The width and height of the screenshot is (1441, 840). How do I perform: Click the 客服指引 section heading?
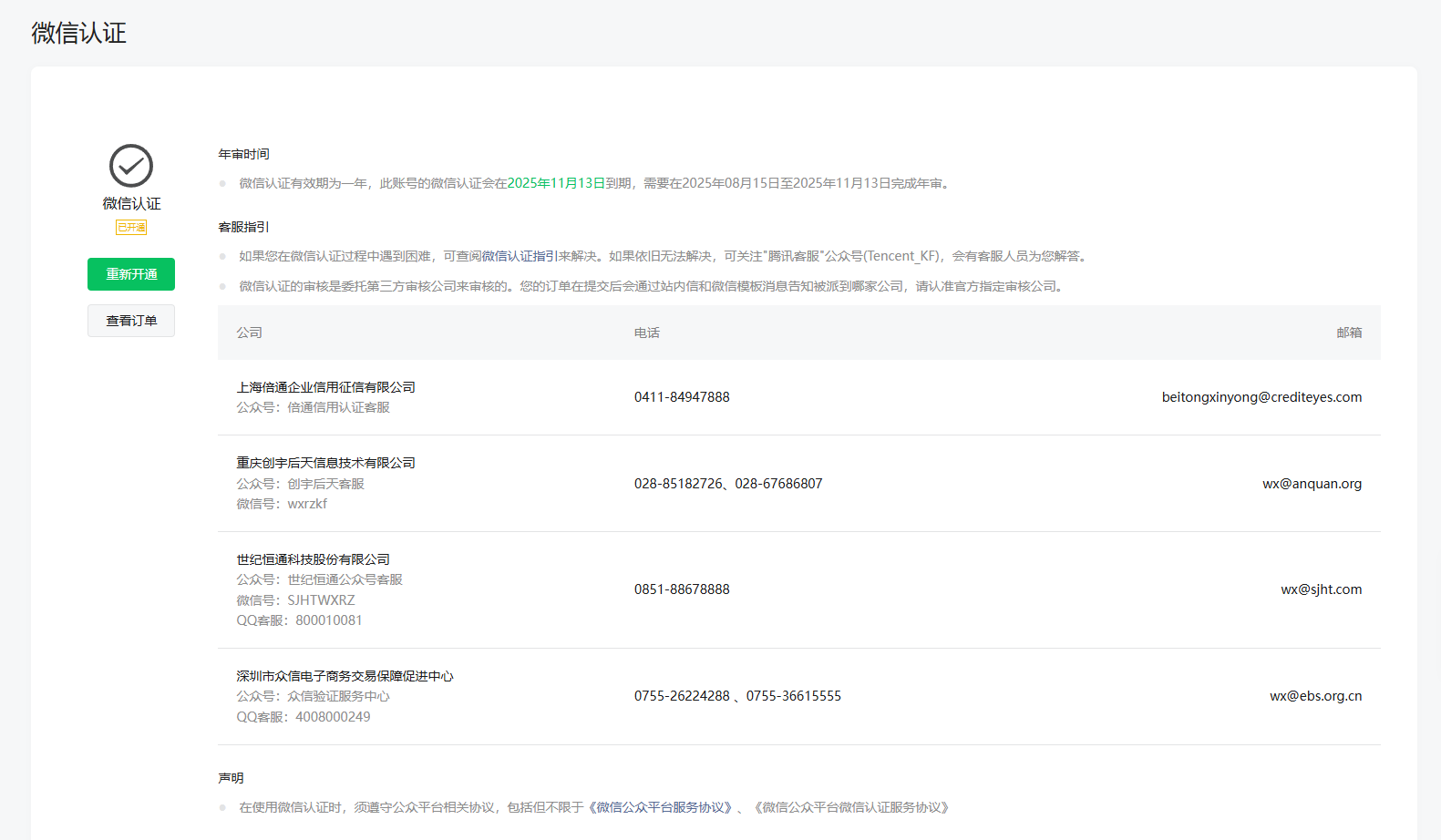pyautogui.click(x=244, y=227)
